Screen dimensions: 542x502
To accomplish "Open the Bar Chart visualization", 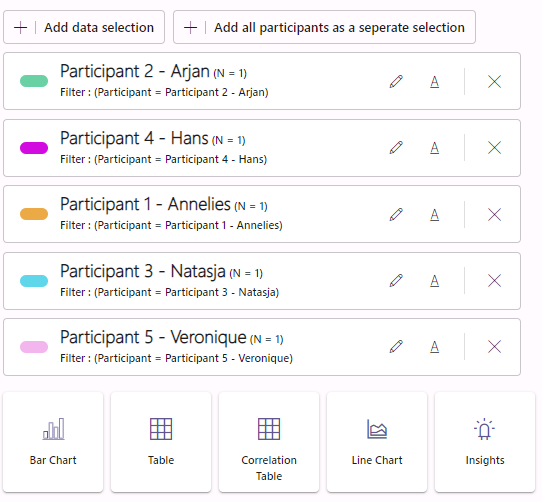I will click(x=53, y=442).
